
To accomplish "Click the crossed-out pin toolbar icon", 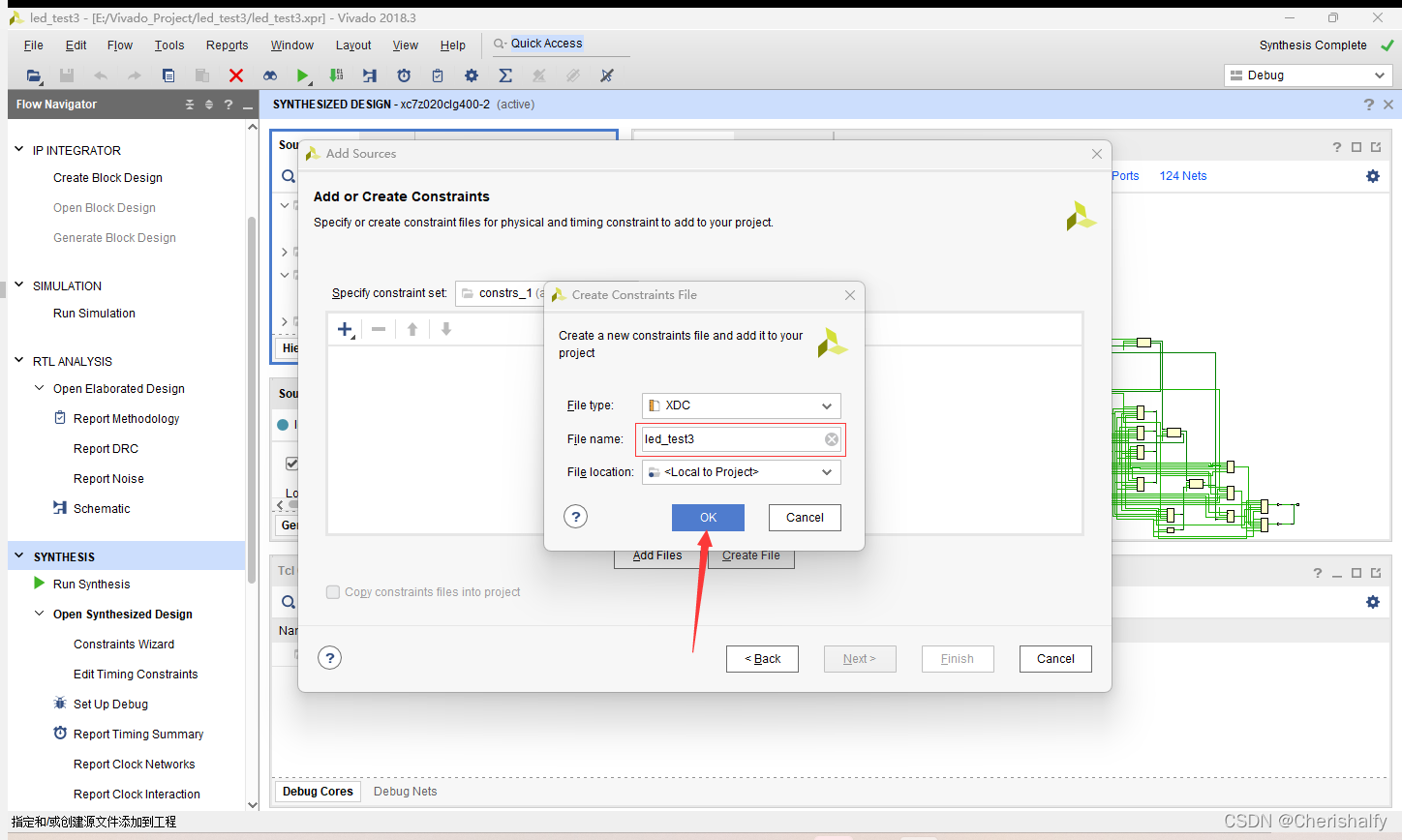I will 607,75.
